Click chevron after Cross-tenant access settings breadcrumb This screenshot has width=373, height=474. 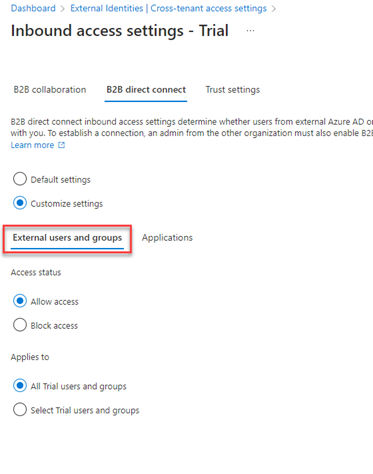(274, 9)
